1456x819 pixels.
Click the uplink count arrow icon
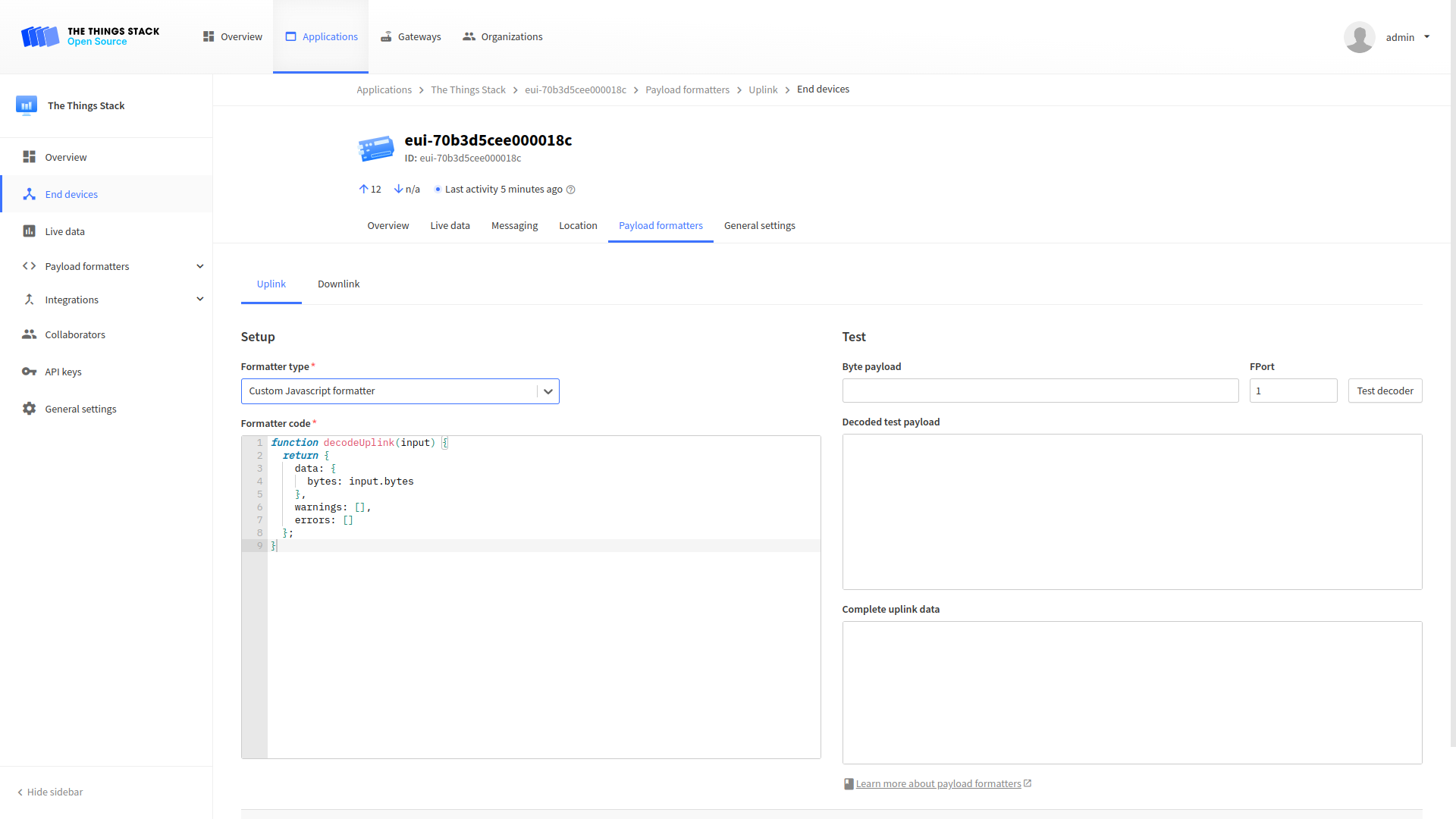363,189
